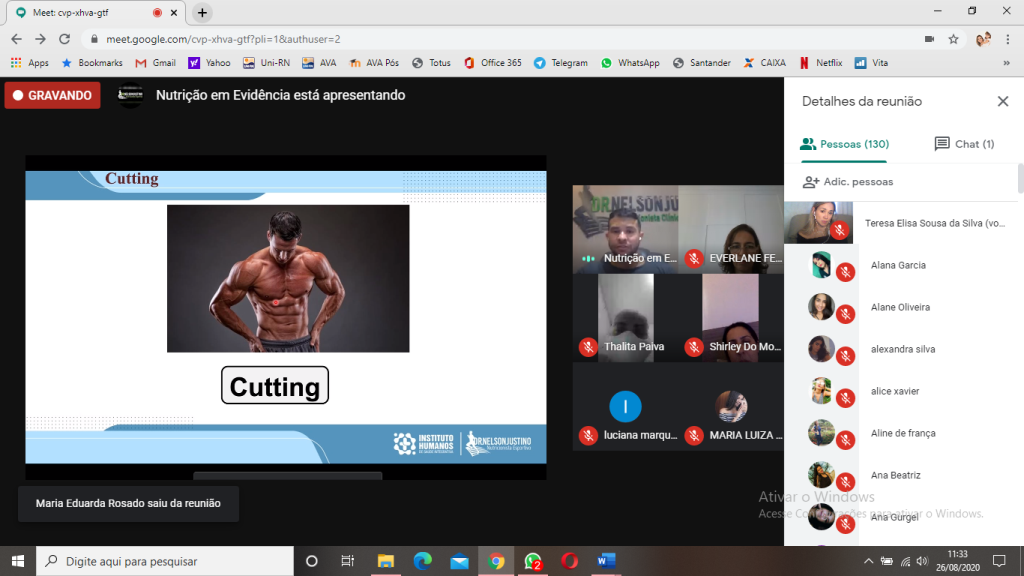Click Adic. pessoas to add people

coord(848,182)
